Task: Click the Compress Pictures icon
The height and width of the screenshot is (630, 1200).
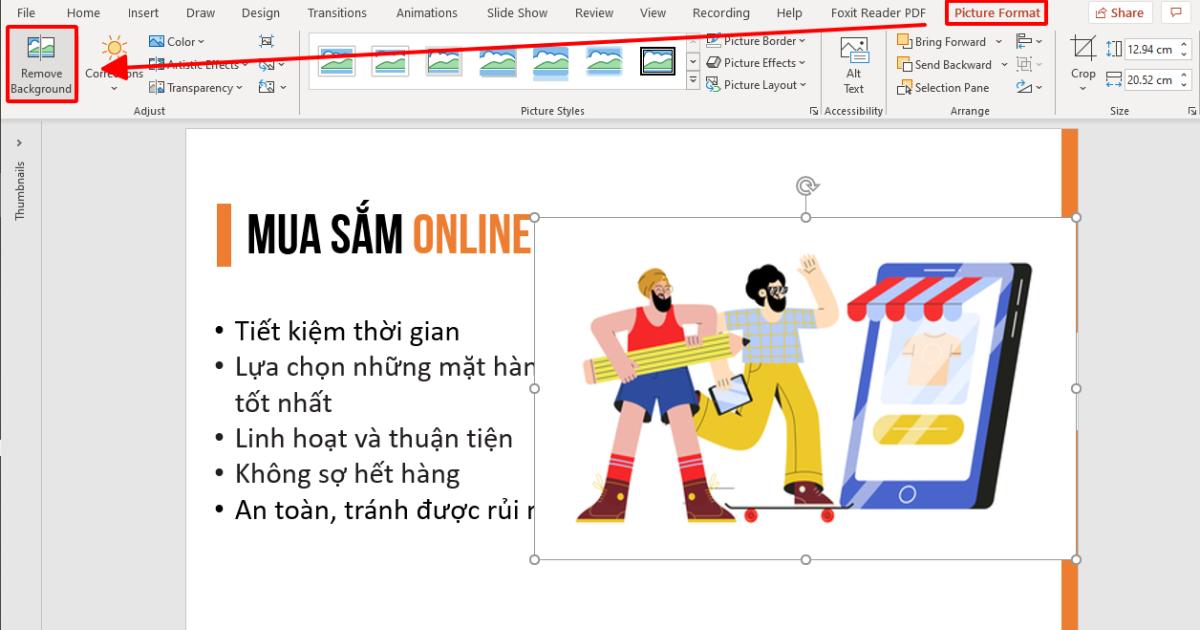Action: pos(266,42)
